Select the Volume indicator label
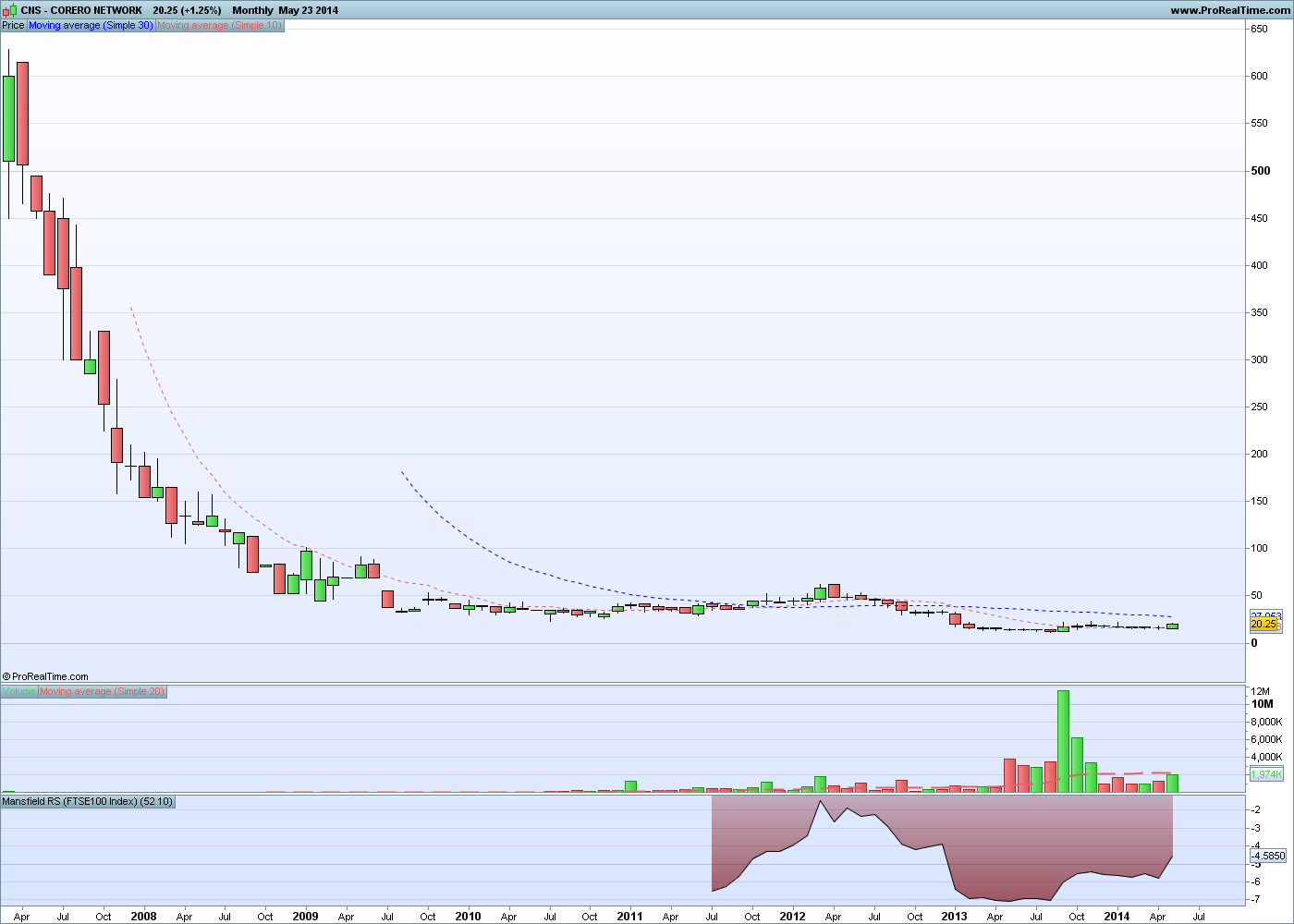The height and width of the screenshot is (924, 1294). (x=19, y=691)
